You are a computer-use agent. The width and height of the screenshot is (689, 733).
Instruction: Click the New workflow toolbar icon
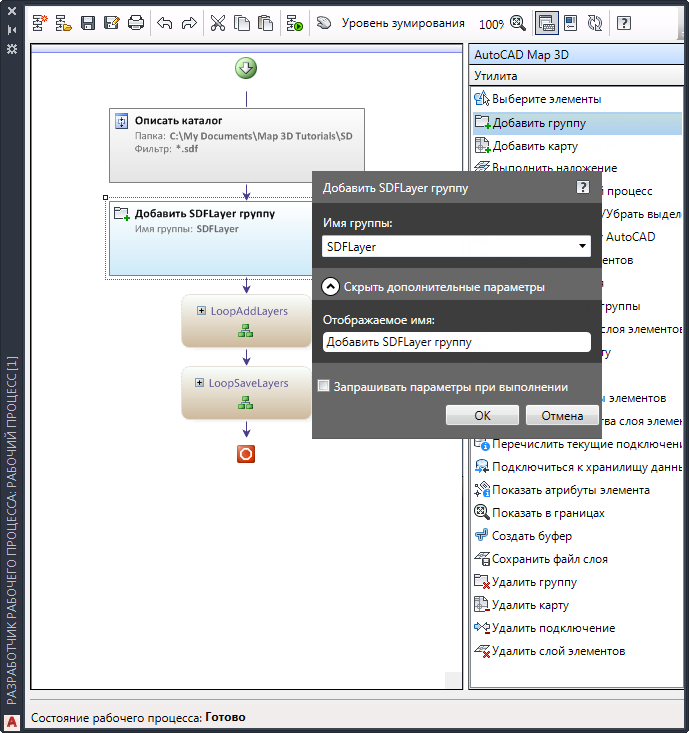point(40,22)
